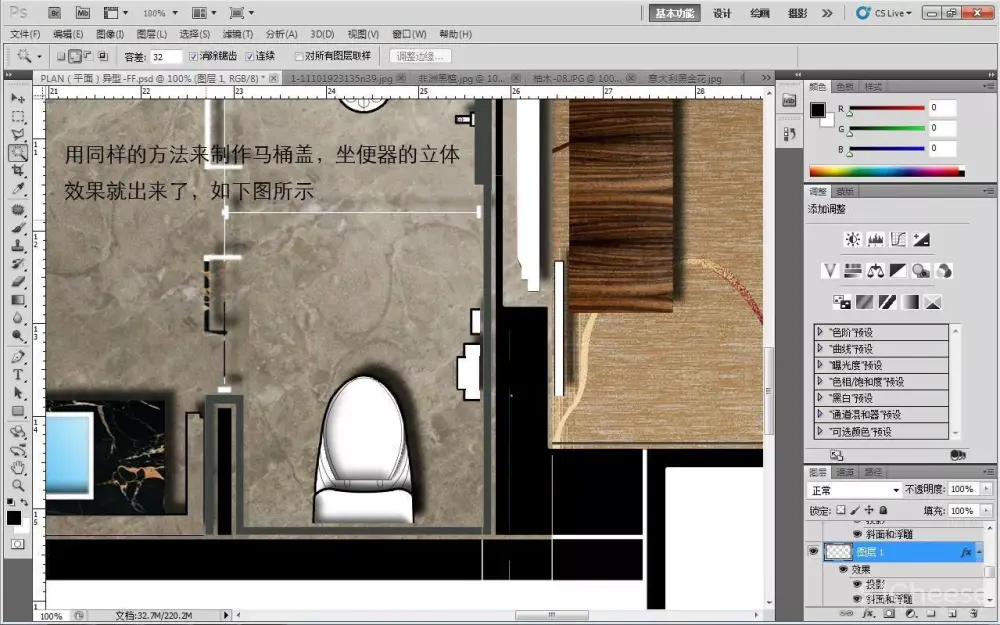
Task: Expand the "色阶"预设 preset list
Action: pos(821,332)
